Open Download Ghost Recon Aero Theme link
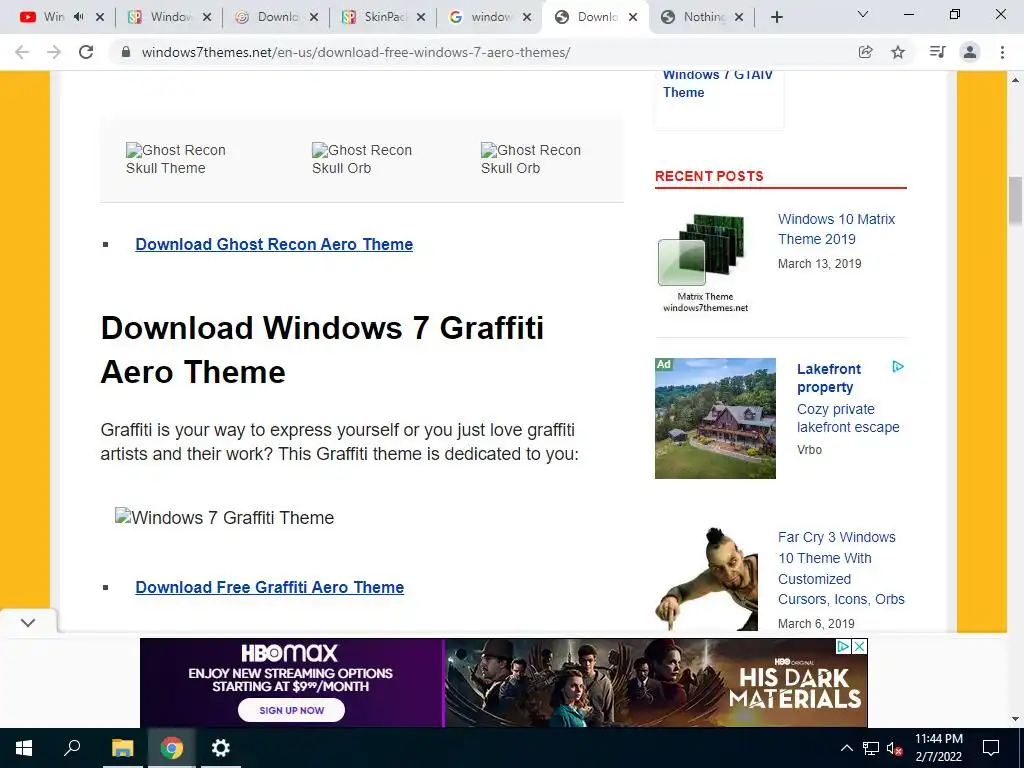Screen dimensions: 1024x768 (274, 244)
